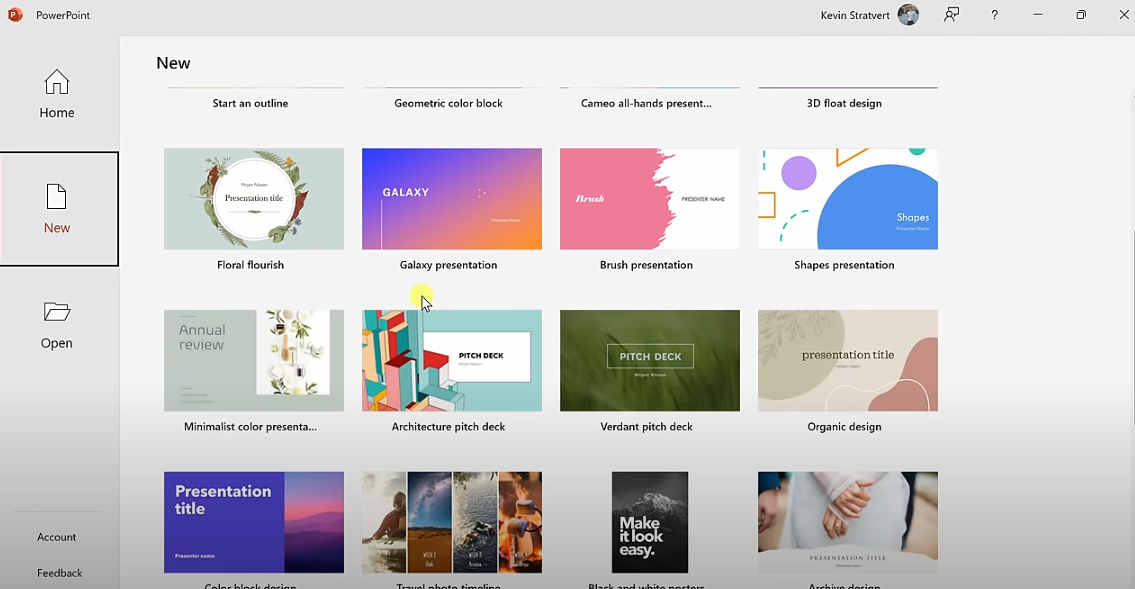This screenshot has height=589, width=1135.
Task: Click the Start an outline label
Action: 250,103
